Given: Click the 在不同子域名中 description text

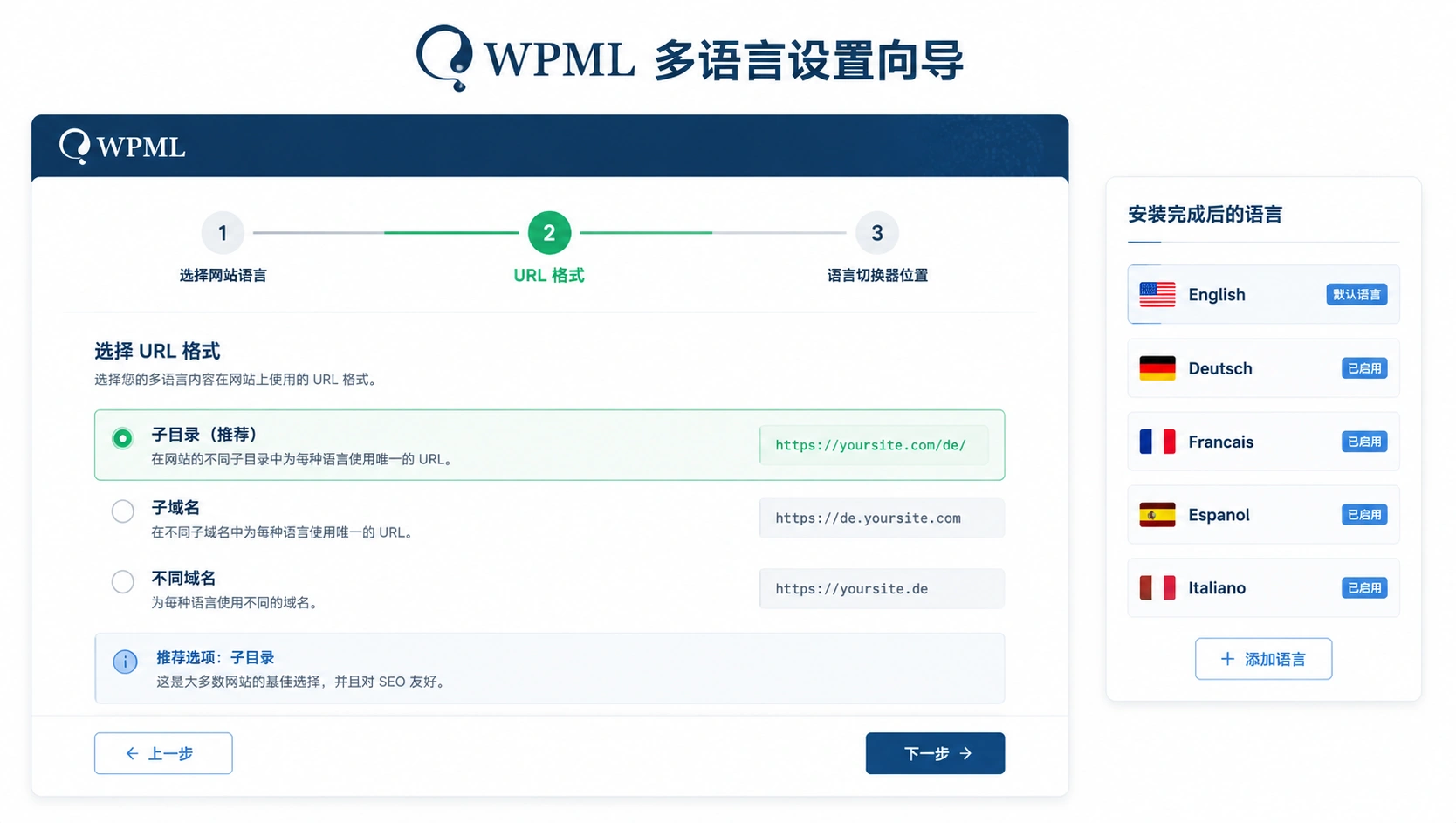Looking at the screenshot, I should click(x=282, y=532).
